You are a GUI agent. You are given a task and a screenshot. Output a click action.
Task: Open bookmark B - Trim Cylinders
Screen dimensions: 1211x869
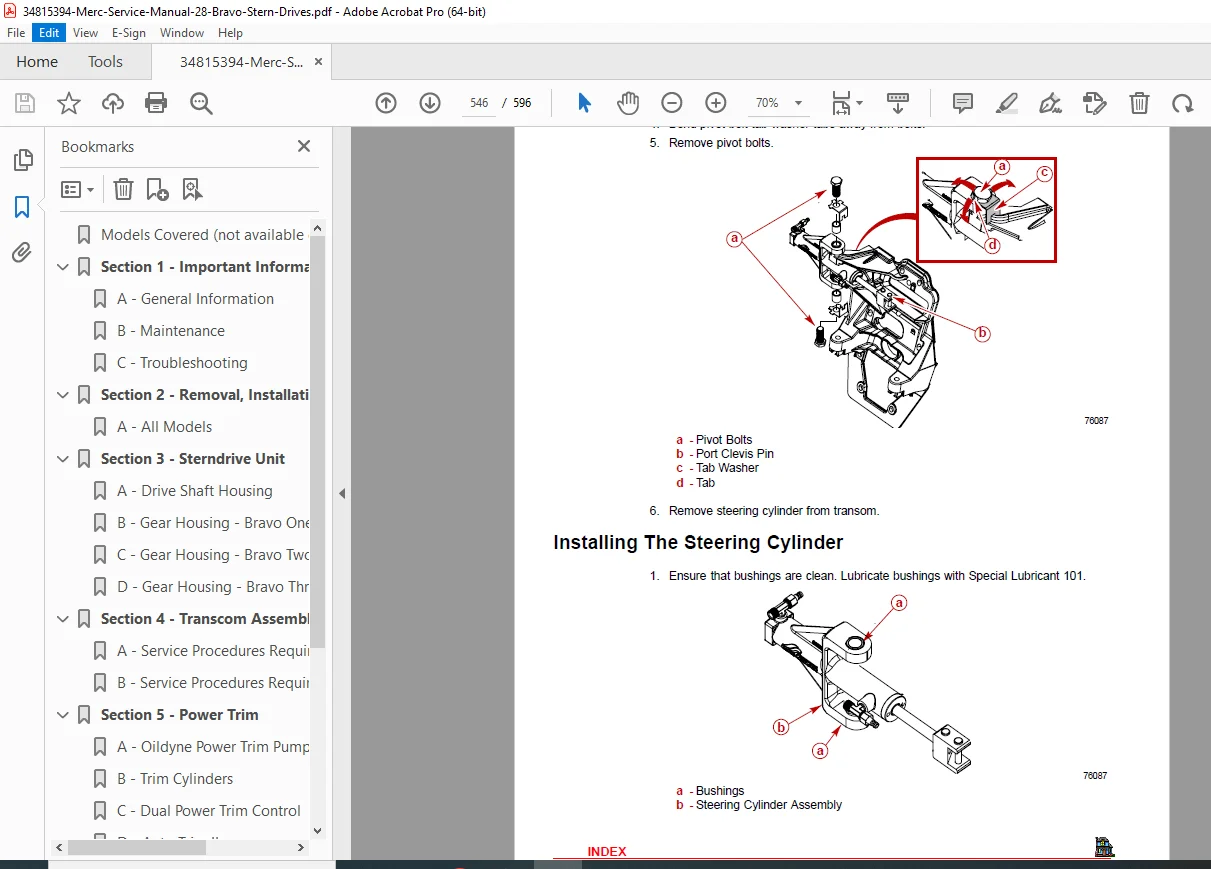175,779
